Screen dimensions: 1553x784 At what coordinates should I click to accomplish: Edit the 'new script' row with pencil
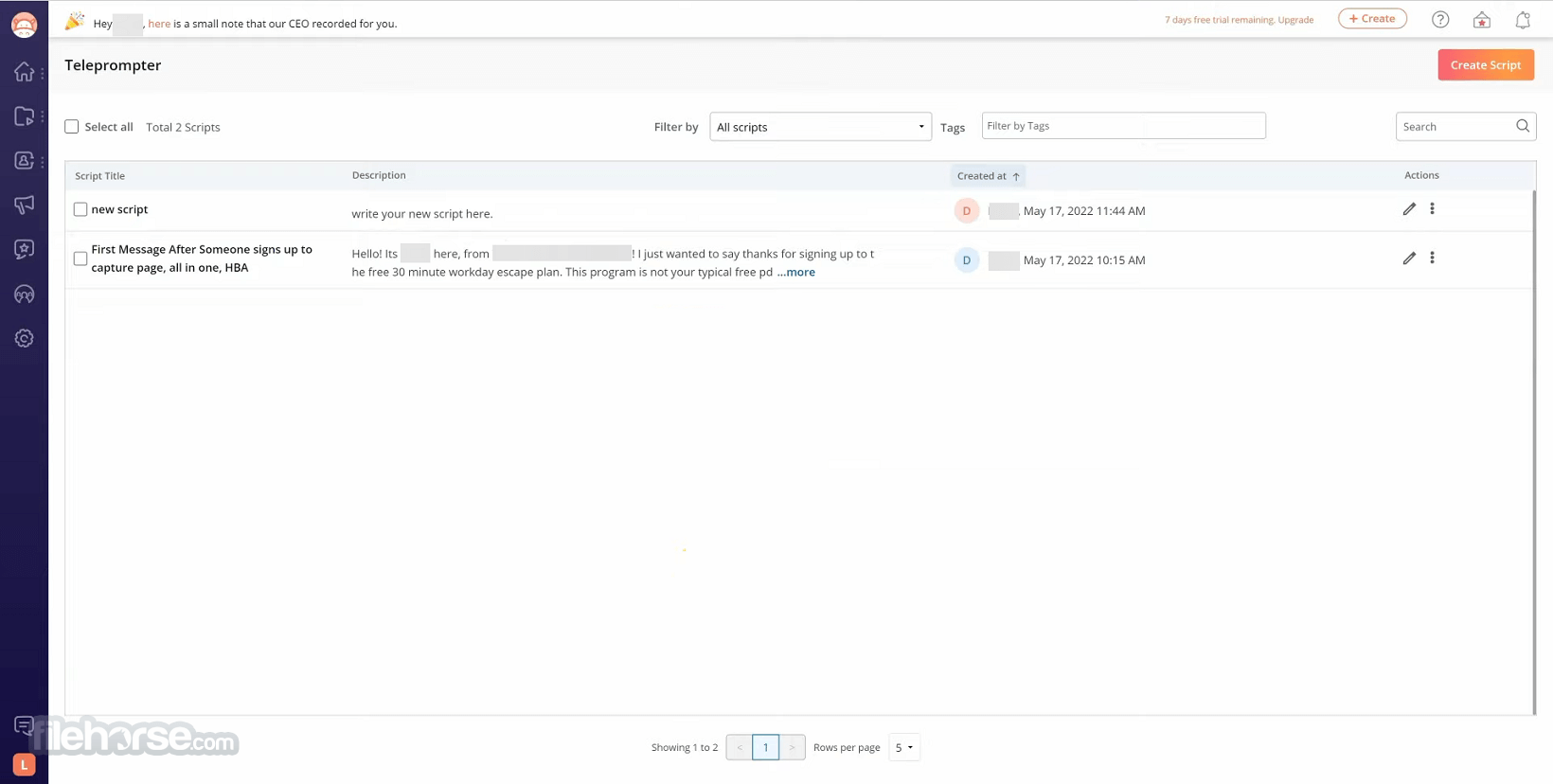[1409, 208]
